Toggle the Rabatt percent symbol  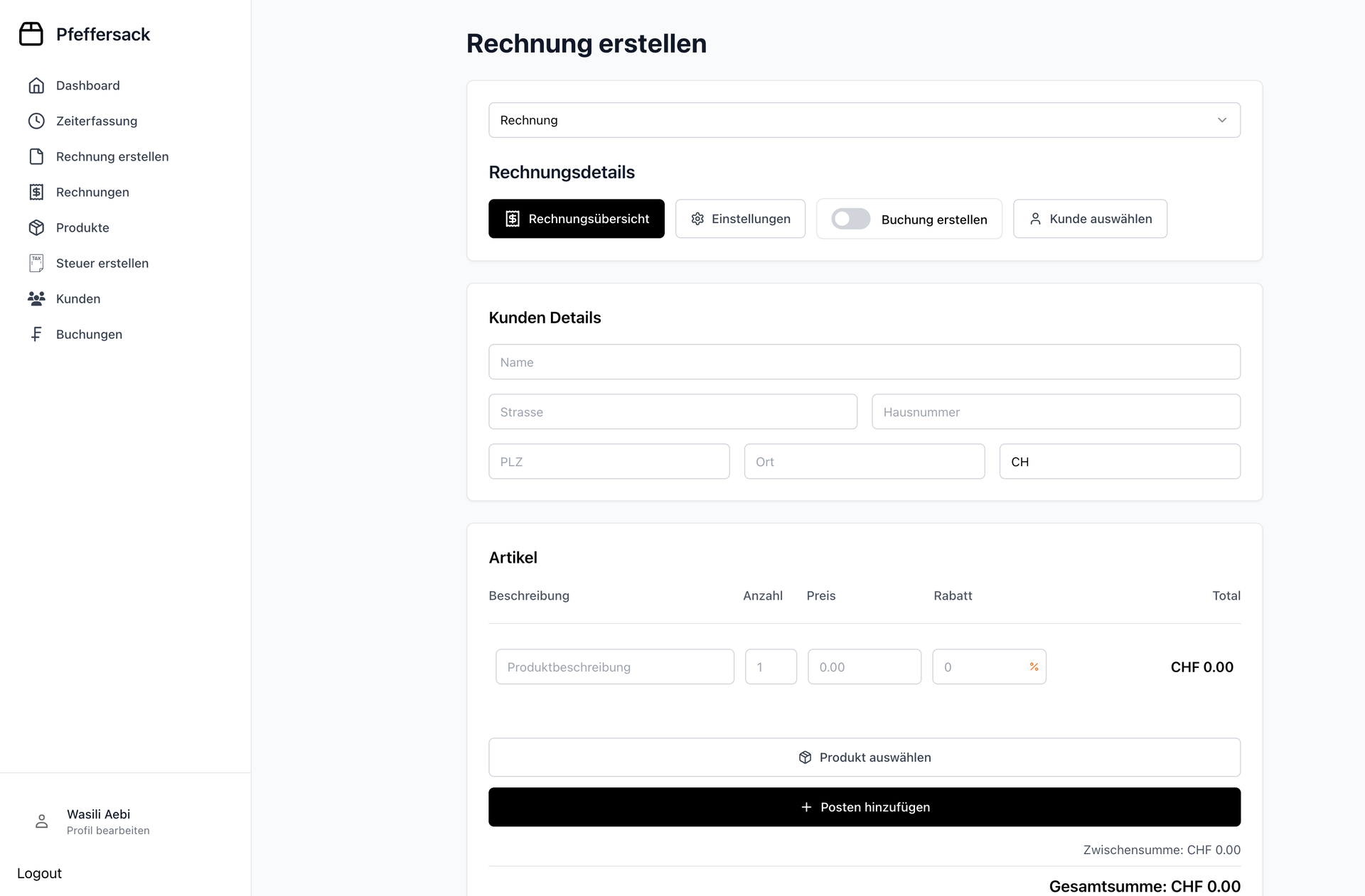(1033, 666)
